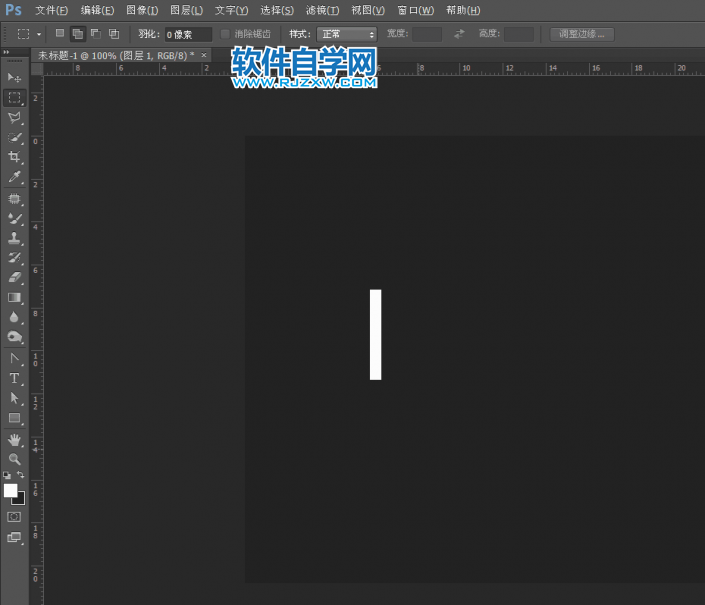Choose Add to selection mode
The width and height of the screenshot is (705, 605).
click(x=78, y=34)
